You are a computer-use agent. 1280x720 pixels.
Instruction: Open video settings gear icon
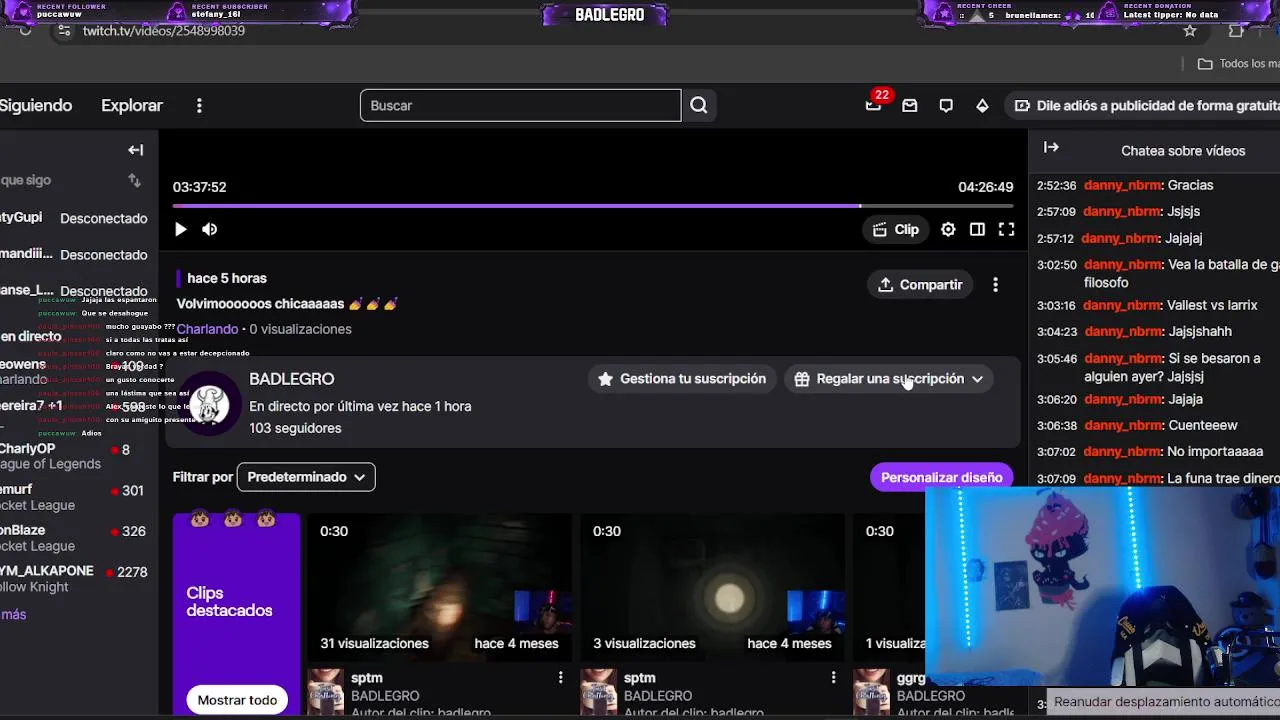948,229
